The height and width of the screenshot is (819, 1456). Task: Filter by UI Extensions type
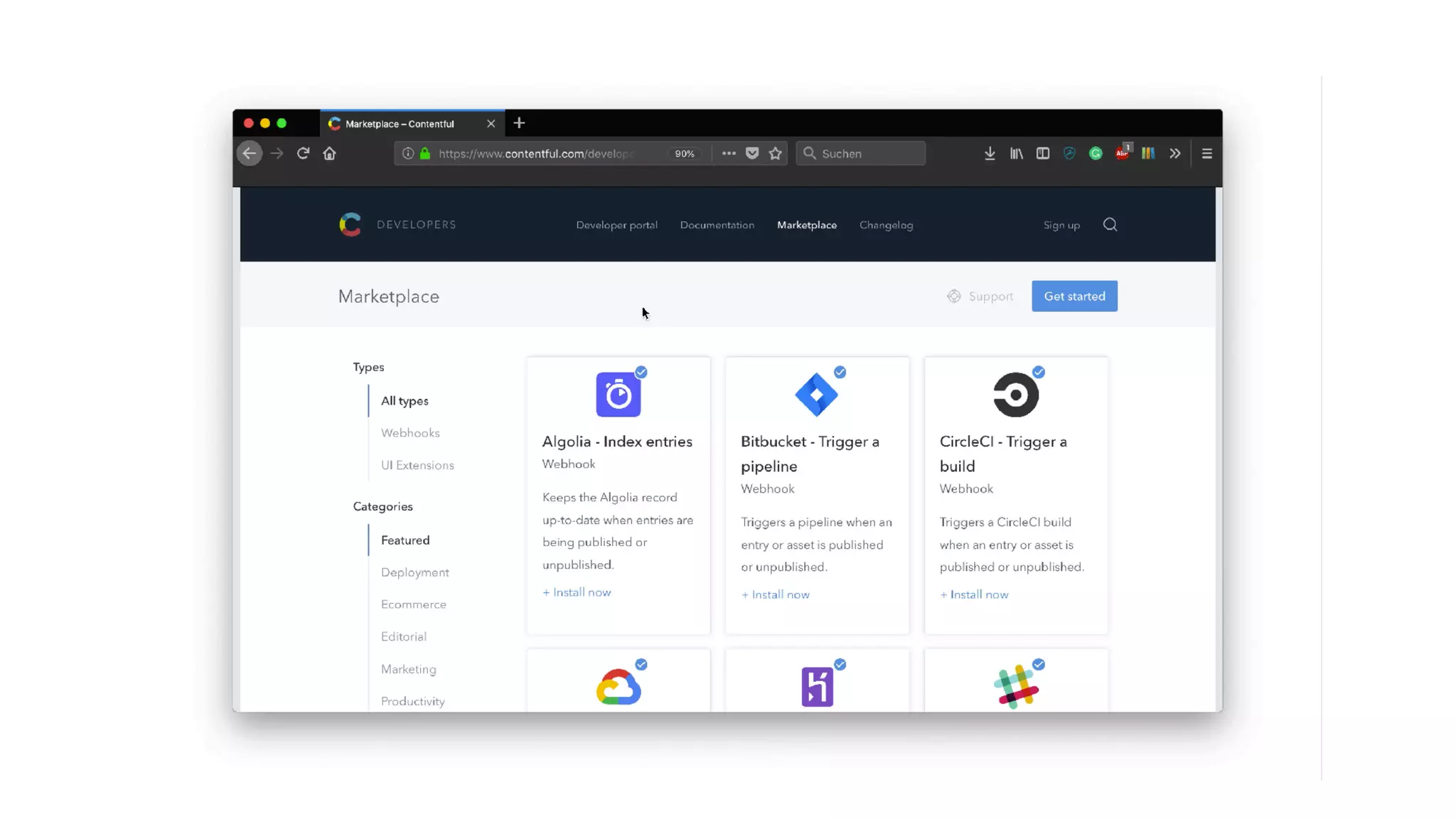click(x=417, y=465)
